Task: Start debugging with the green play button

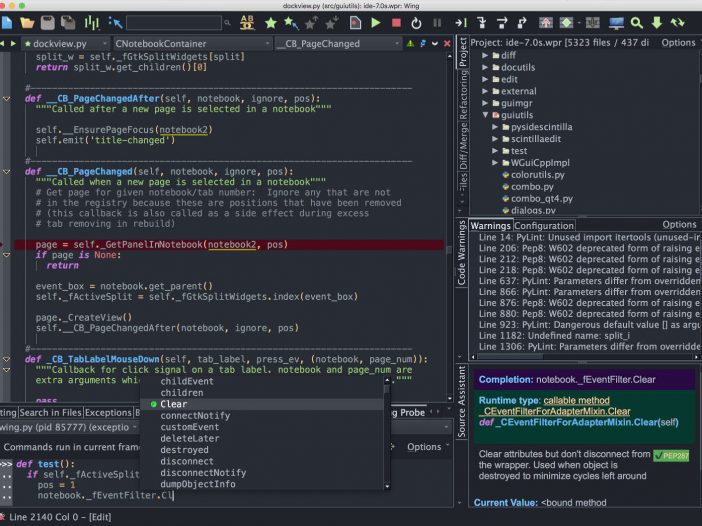Action: (376, 22)
